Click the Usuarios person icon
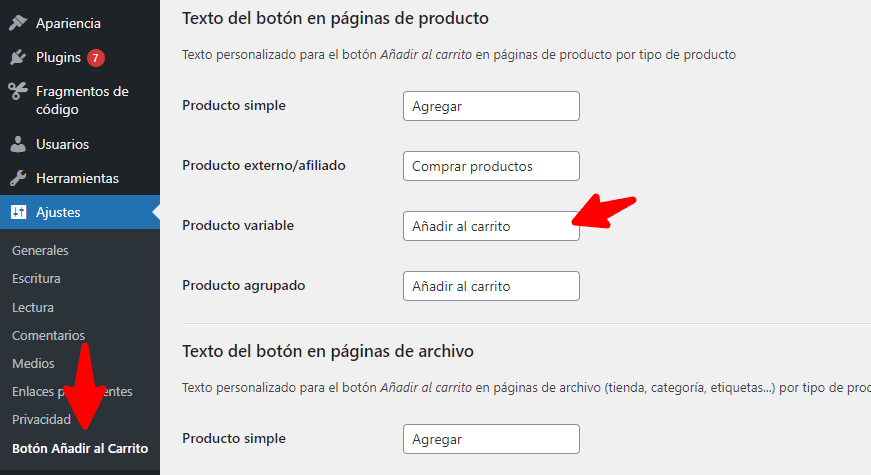 [18, 144]
